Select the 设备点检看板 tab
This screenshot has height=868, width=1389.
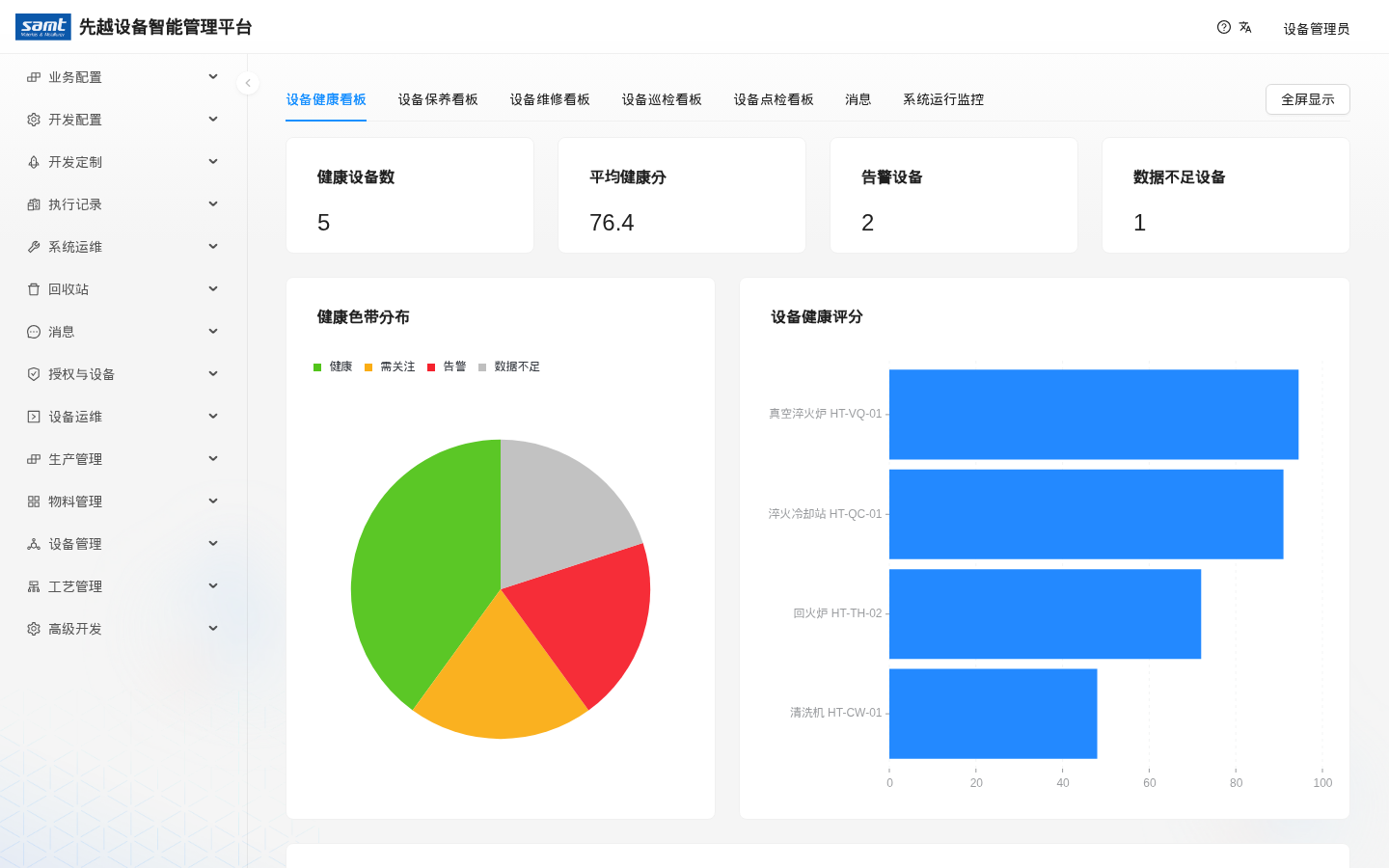click(x=774, y=99)
